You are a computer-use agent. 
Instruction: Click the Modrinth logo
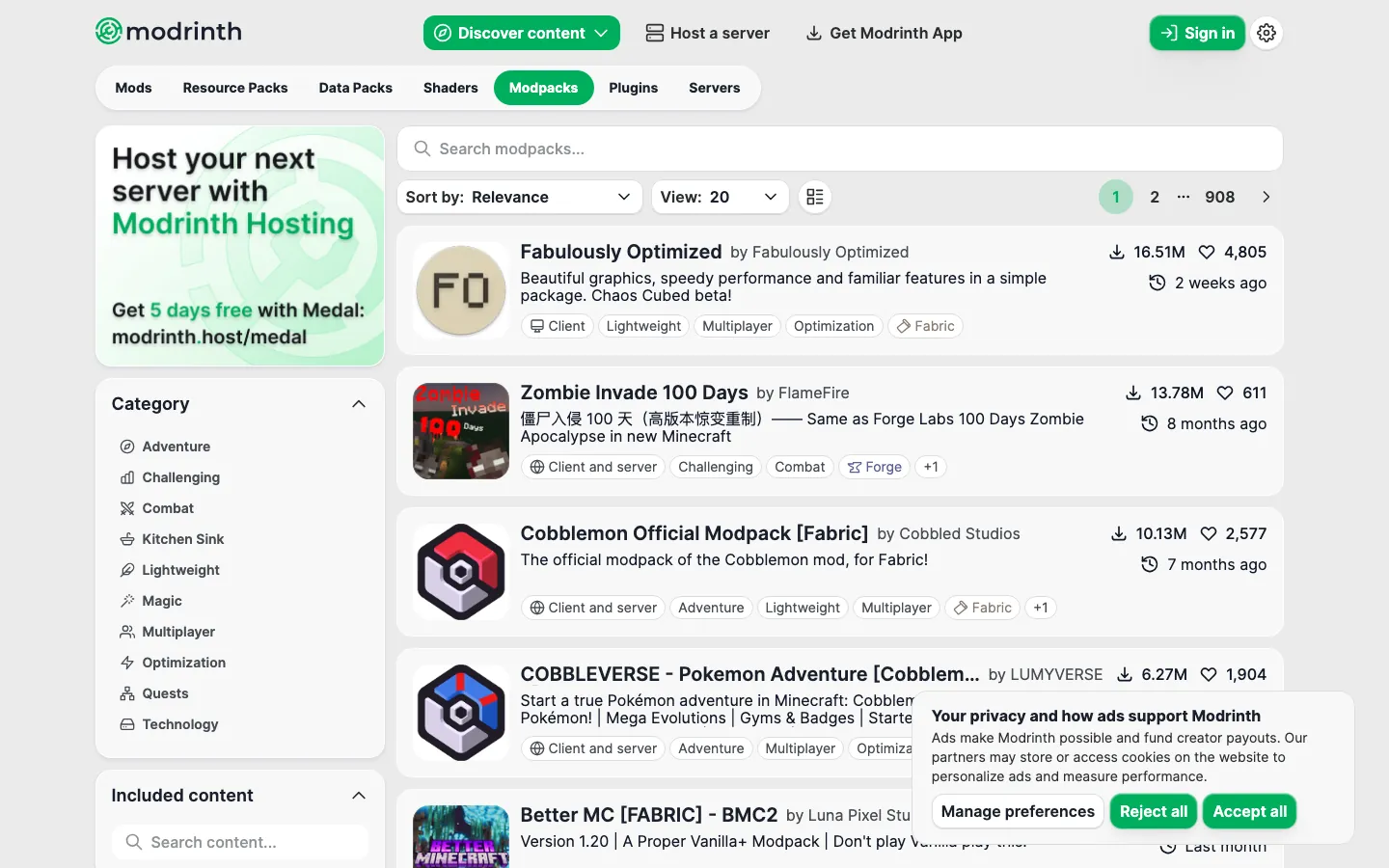[169, 32]
